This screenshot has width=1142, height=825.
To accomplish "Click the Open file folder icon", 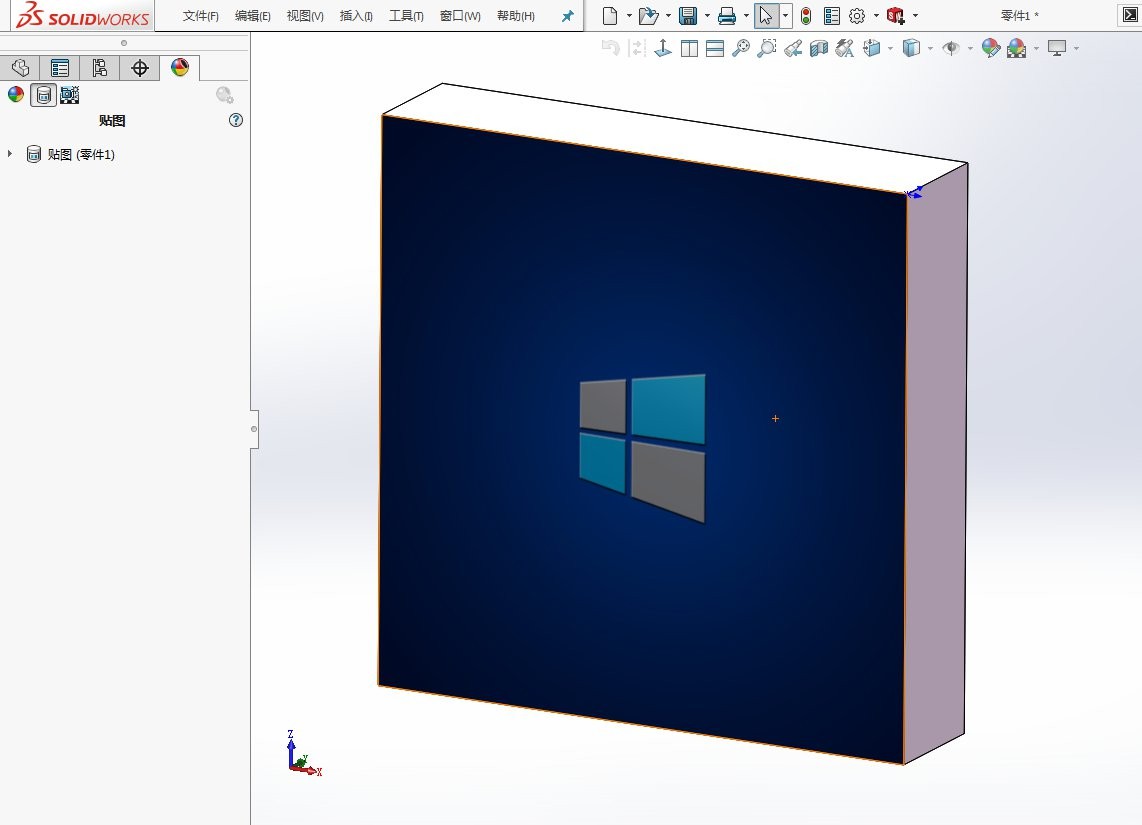I will 648,15.
